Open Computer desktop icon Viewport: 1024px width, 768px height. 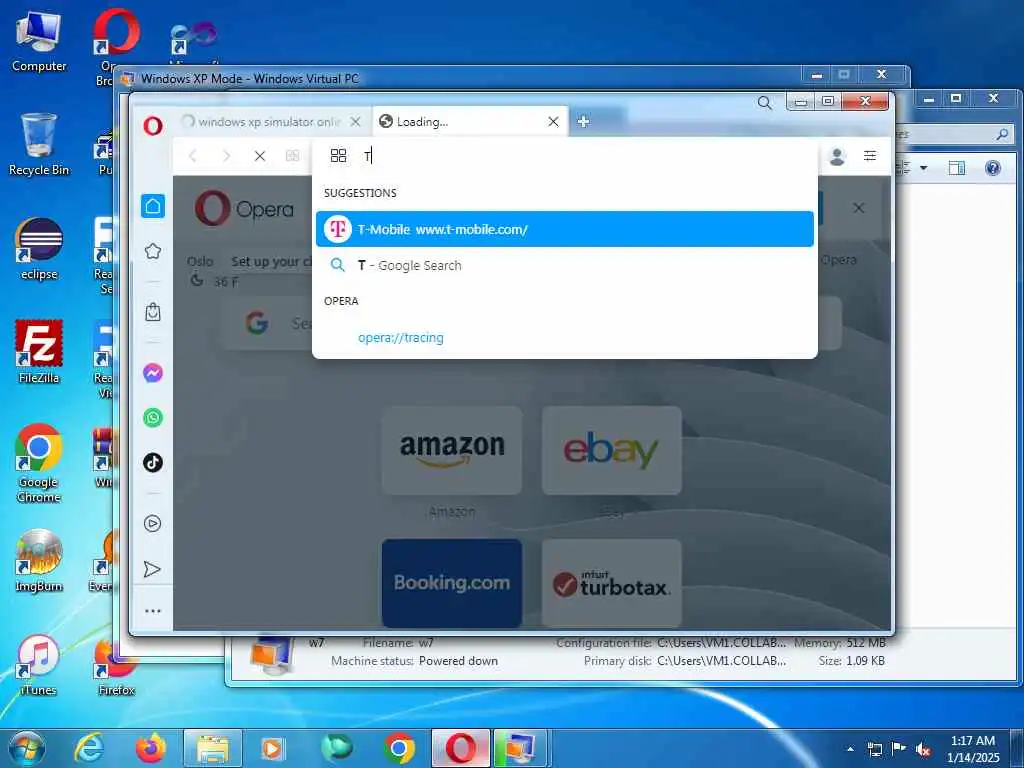click(x=39, y=42)
